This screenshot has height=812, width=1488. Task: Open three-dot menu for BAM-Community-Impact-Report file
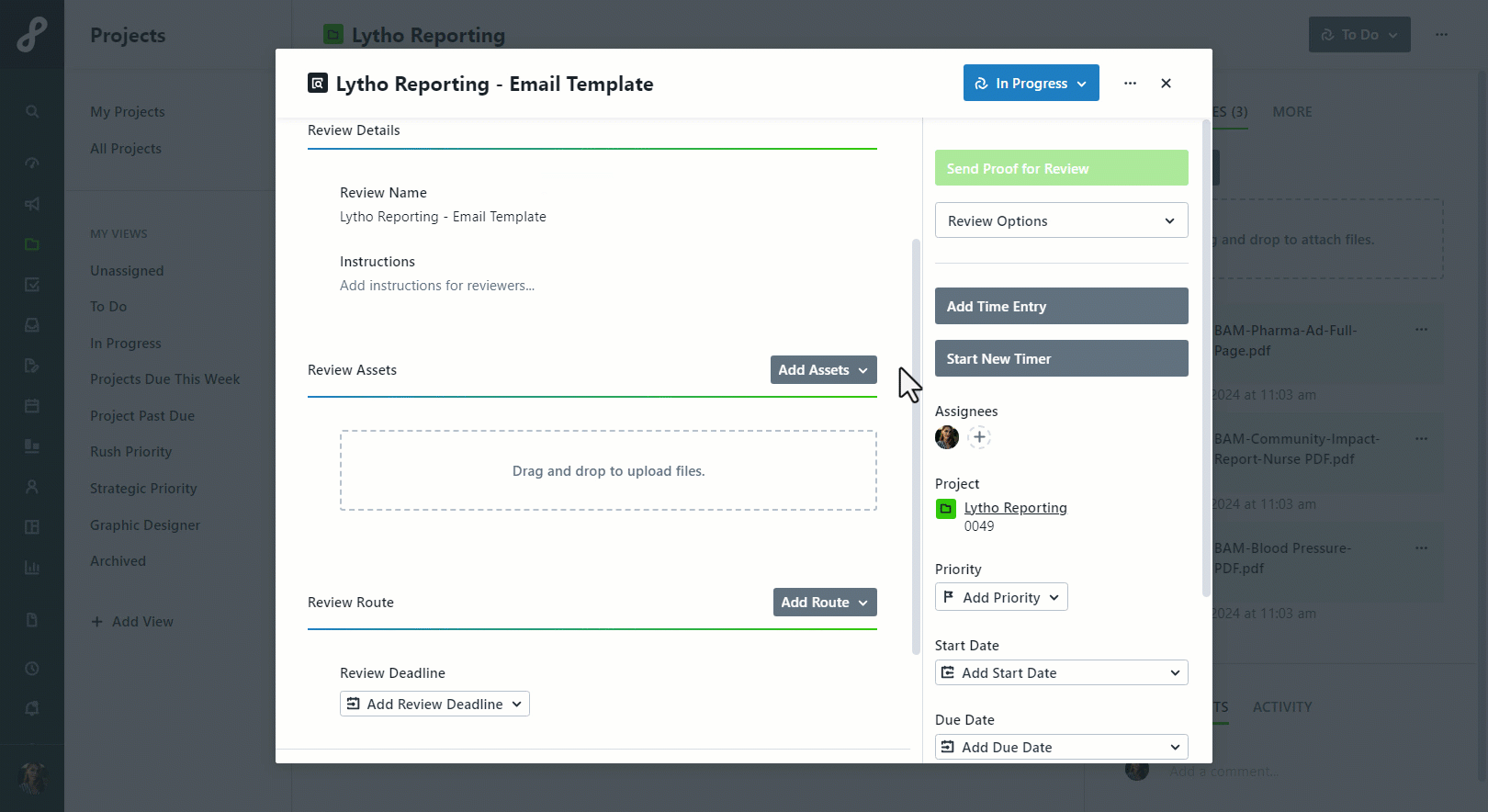(x=1421, y=439)
